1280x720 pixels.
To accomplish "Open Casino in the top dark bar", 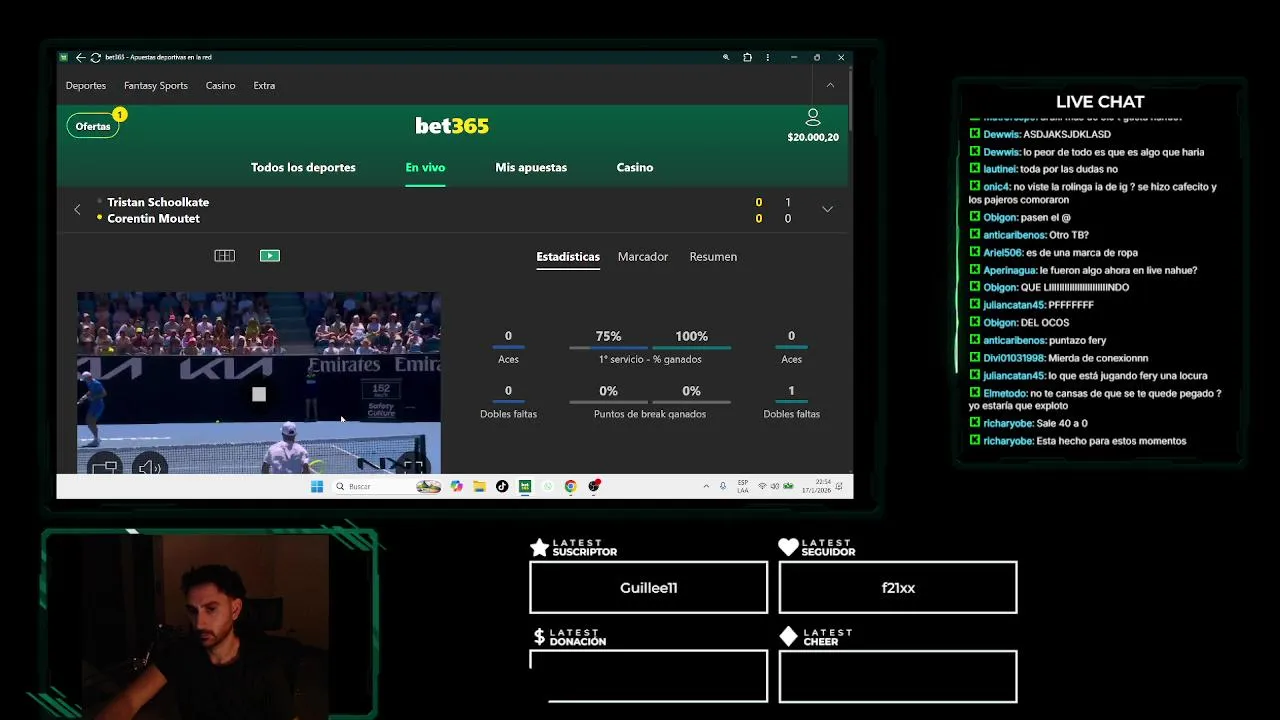I will click(x=221, y=85).
